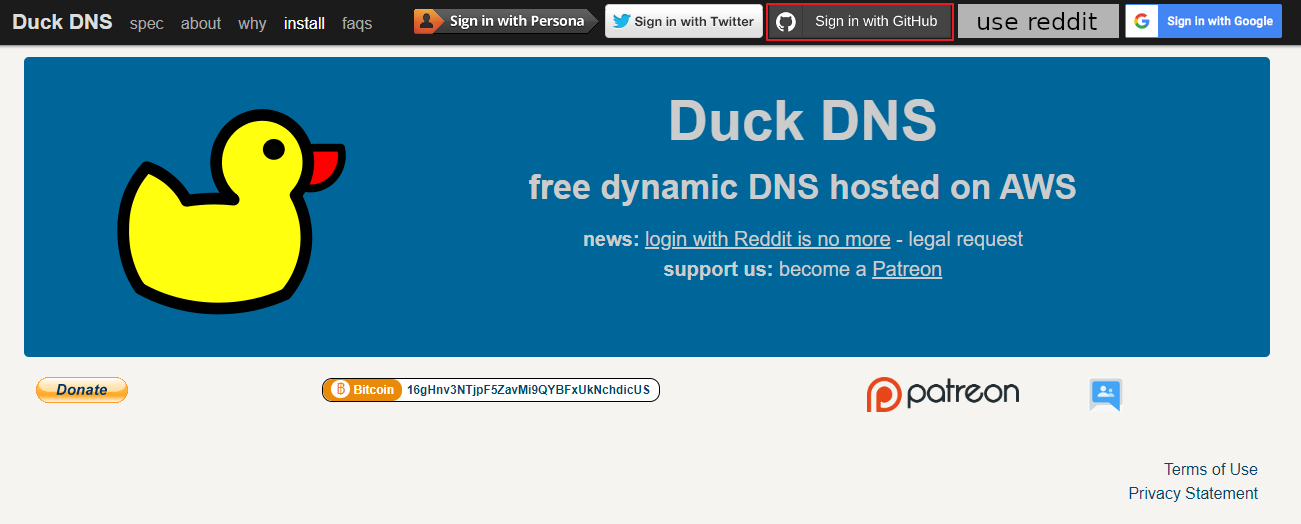The height and width of the screenshot is (524, 1301).
Task: Click the Google G logo icon
Action: 1141,21
